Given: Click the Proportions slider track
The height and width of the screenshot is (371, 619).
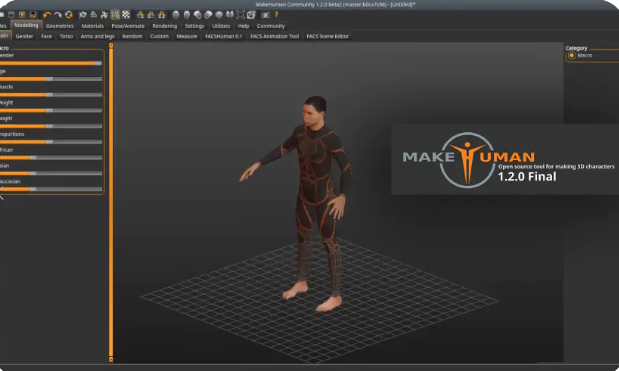Looking at the screenshot, I should click(x=51, y=142).
